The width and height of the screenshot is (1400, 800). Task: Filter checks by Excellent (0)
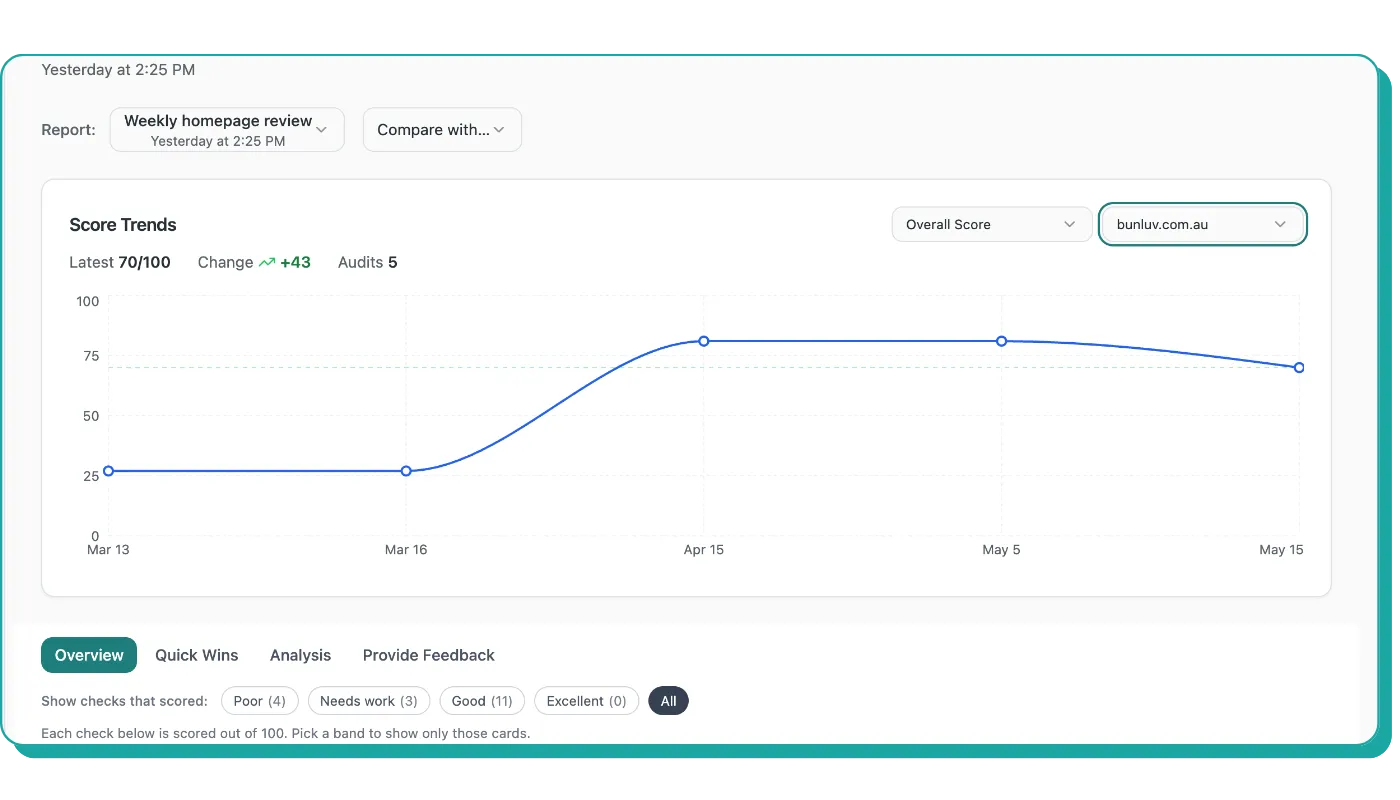[x=586, y=701]
